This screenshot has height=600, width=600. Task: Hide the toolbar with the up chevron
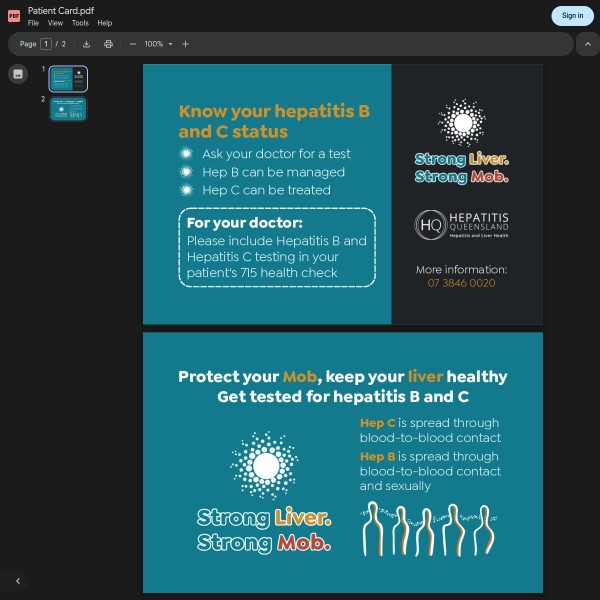coord(587,44)
